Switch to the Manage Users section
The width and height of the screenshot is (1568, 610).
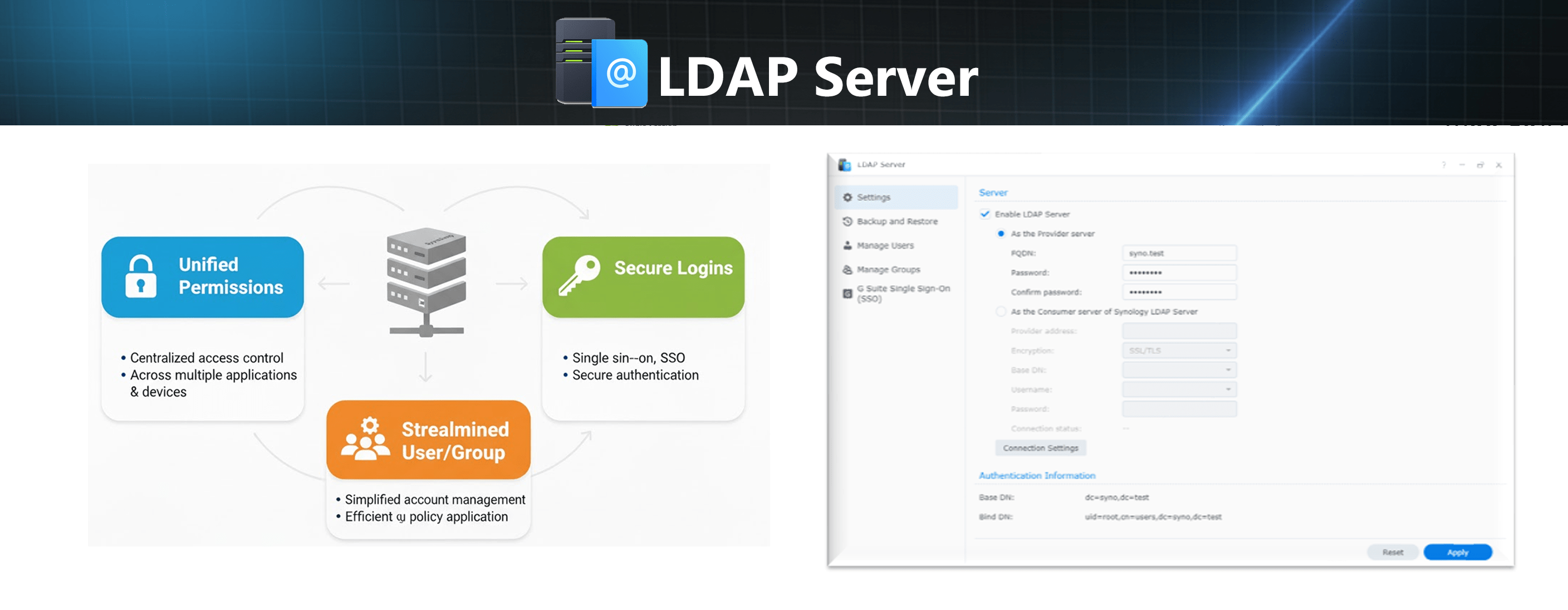tap(885, 245)
